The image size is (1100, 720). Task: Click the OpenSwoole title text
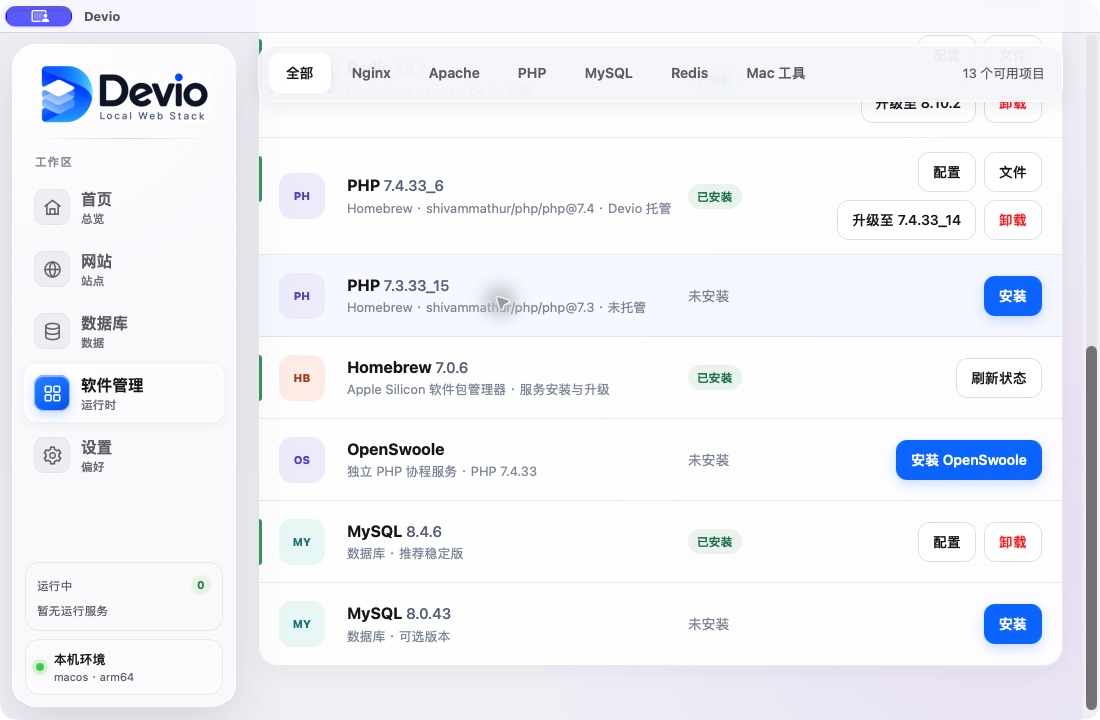coord(396,450)
